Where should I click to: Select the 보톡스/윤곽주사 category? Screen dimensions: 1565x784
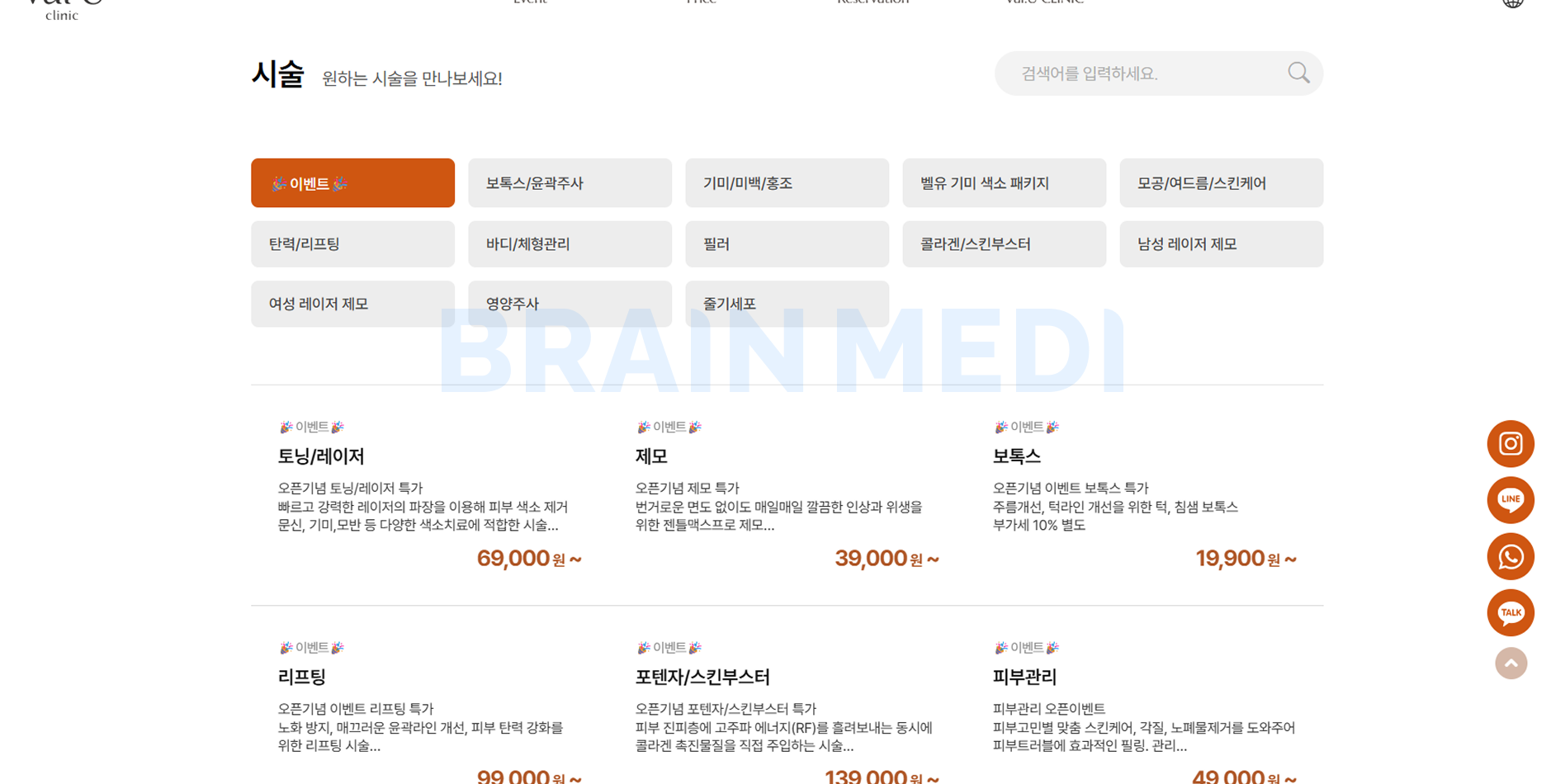click(570, 182)
